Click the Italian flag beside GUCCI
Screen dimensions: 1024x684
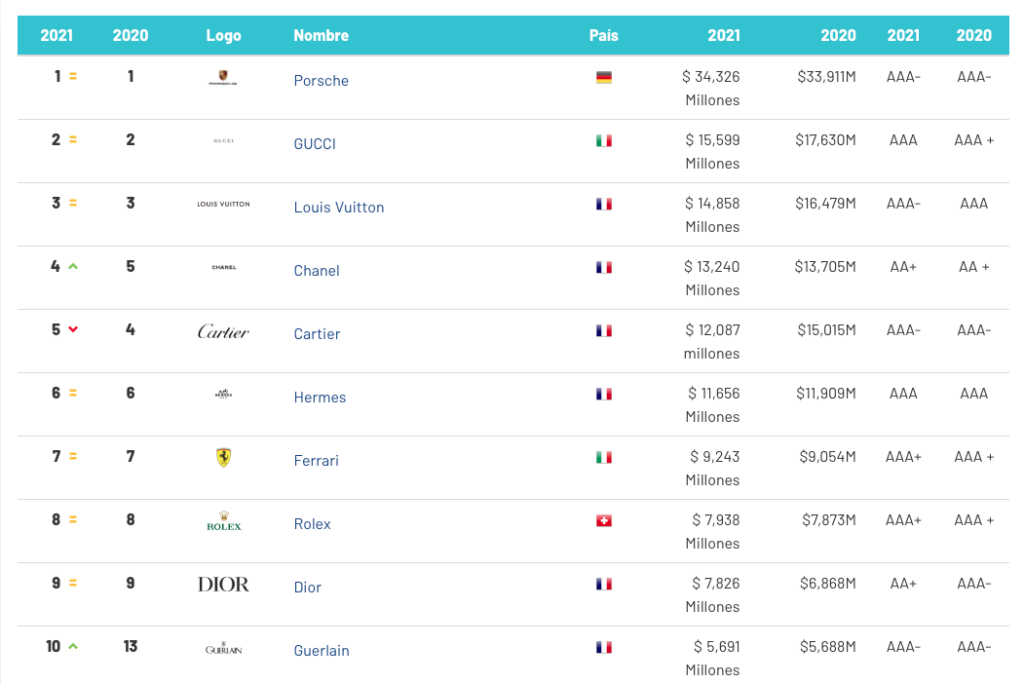click(x=603, y=141)
